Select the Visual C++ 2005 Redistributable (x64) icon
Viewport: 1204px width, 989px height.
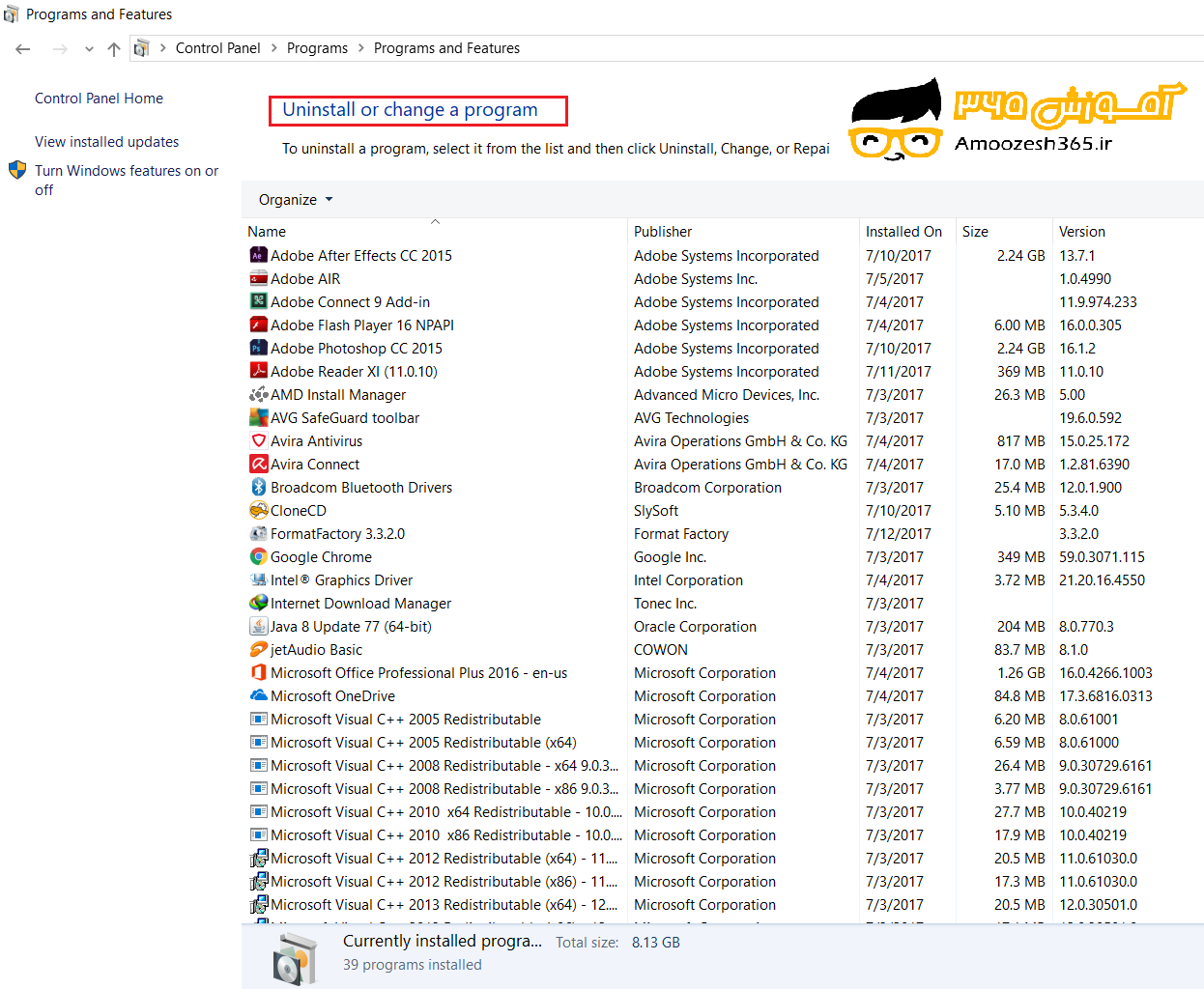tap(258, 742)
